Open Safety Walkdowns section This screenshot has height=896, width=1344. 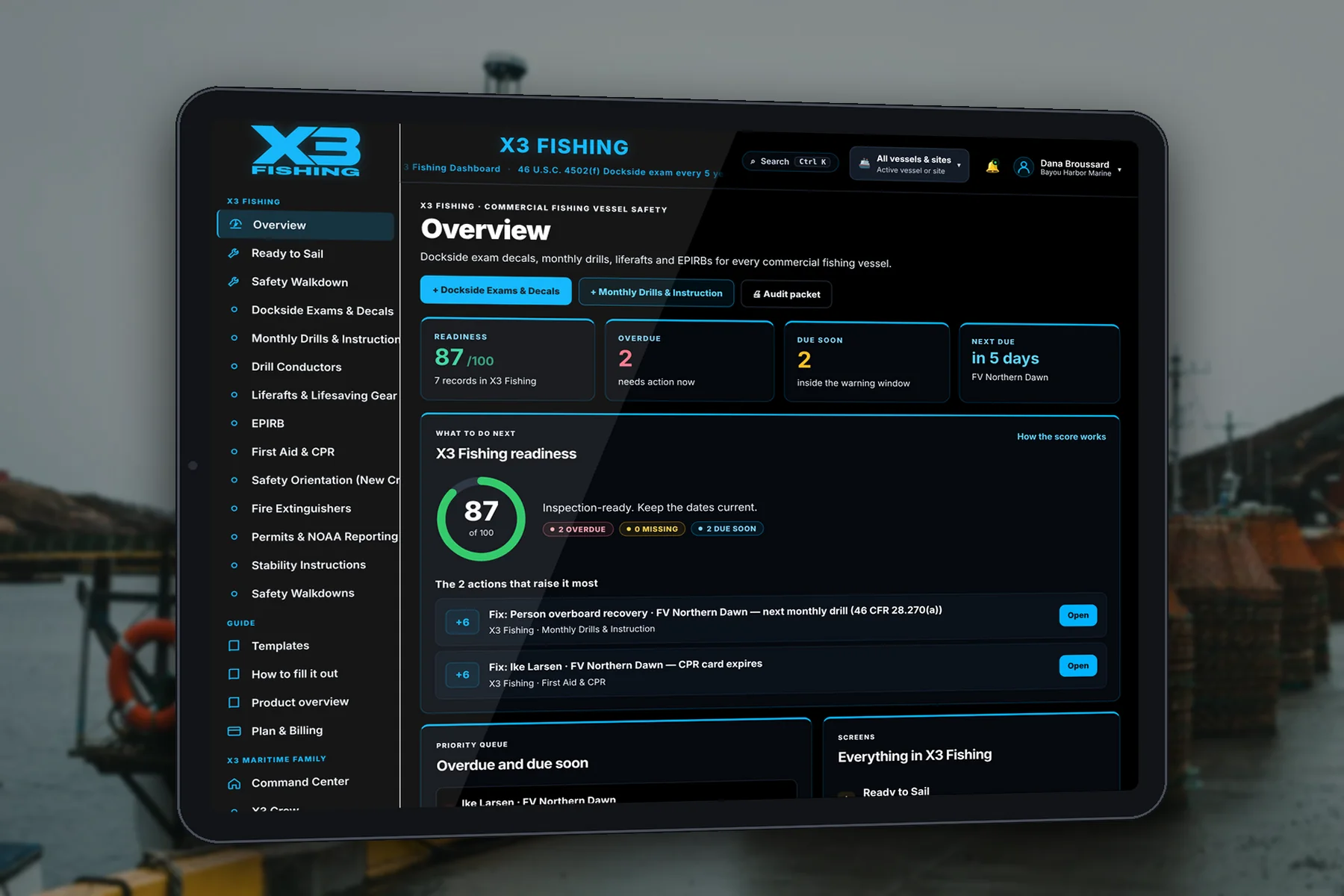pyautogui.click(x=302, y=594)
